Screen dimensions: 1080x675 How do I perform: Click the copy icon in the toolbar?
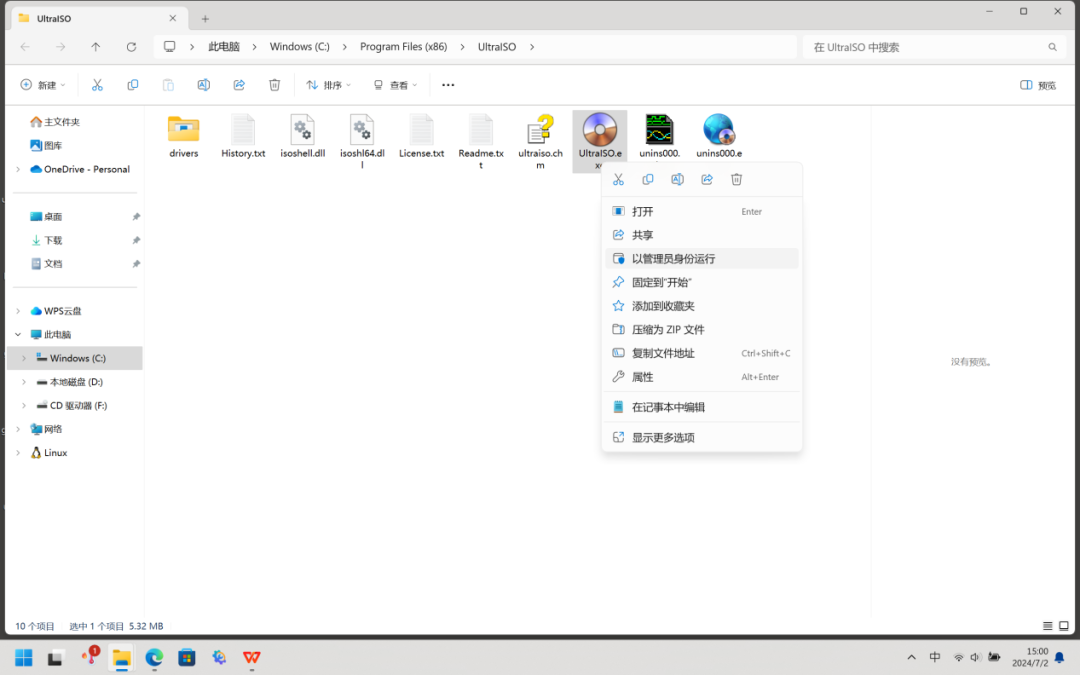pos(133,85)
